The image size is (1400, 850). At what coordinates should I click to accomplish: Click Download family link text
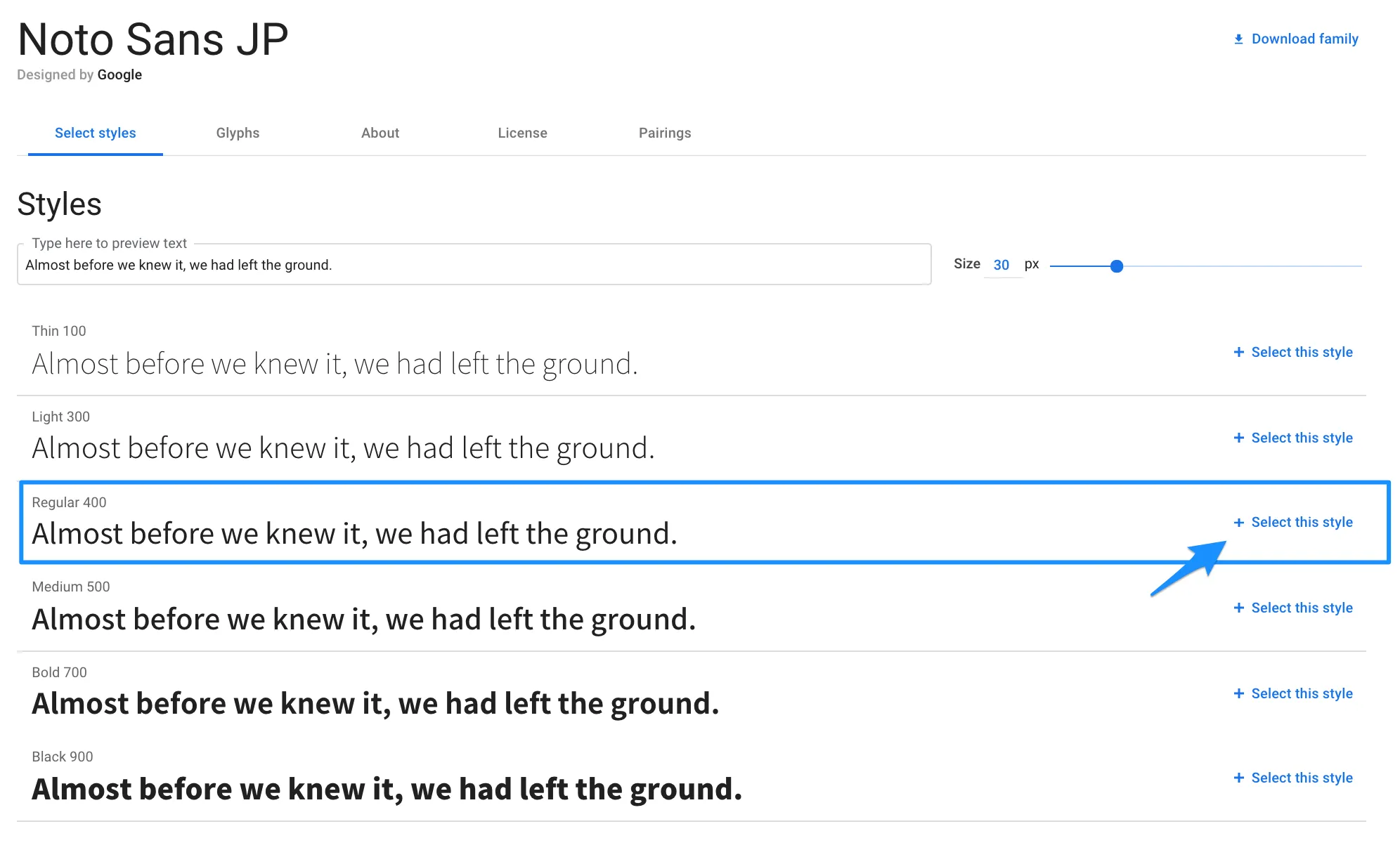coord(1304,39)
